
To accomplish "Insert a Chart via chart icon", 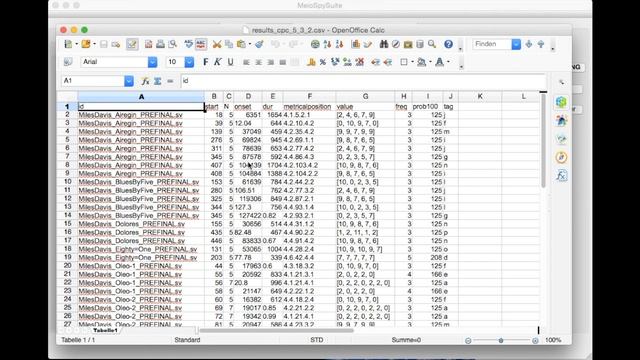I will coord(356,44).
